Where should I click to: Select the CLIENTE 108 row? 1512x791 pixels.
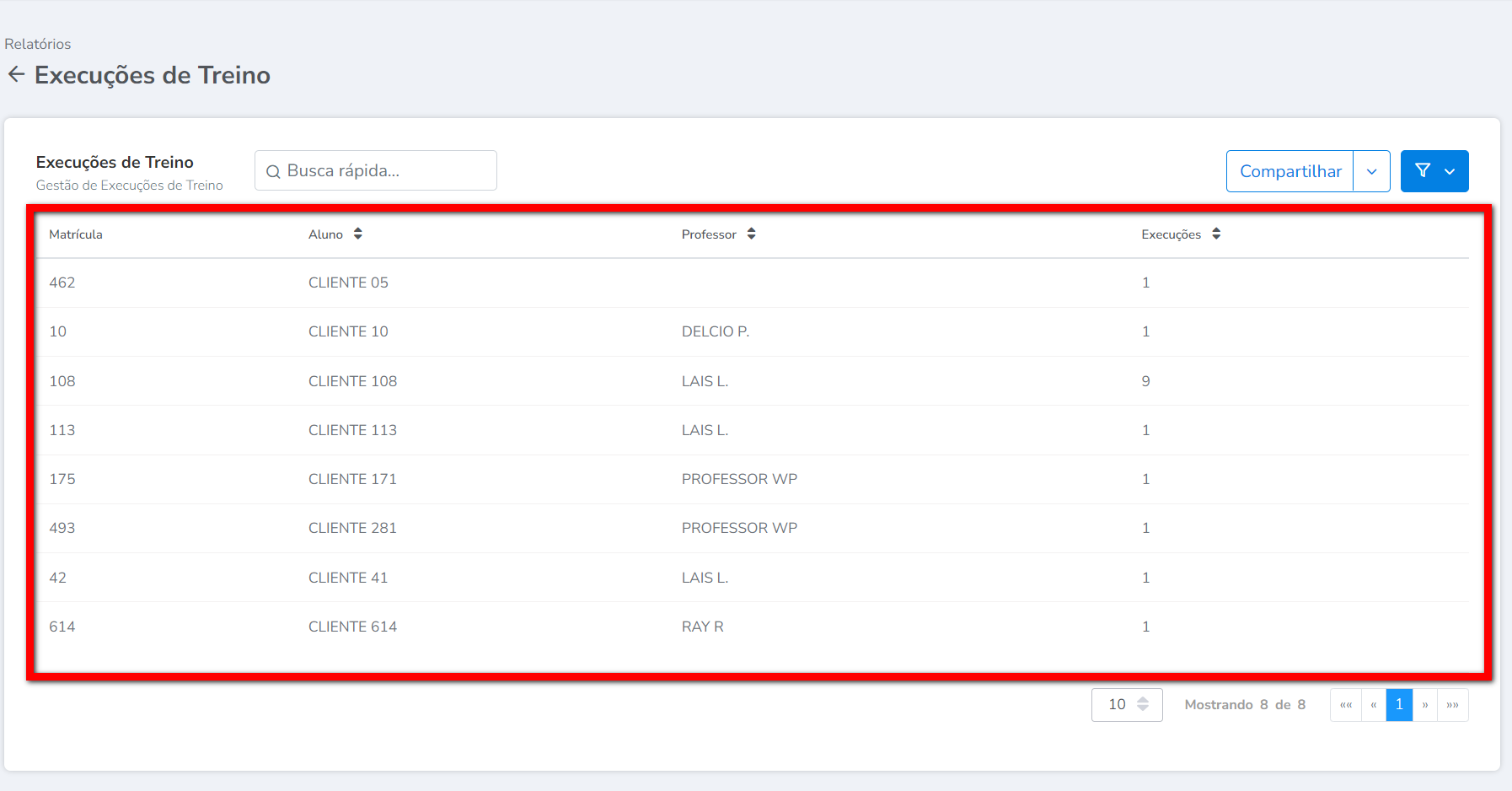coord(352,381)
